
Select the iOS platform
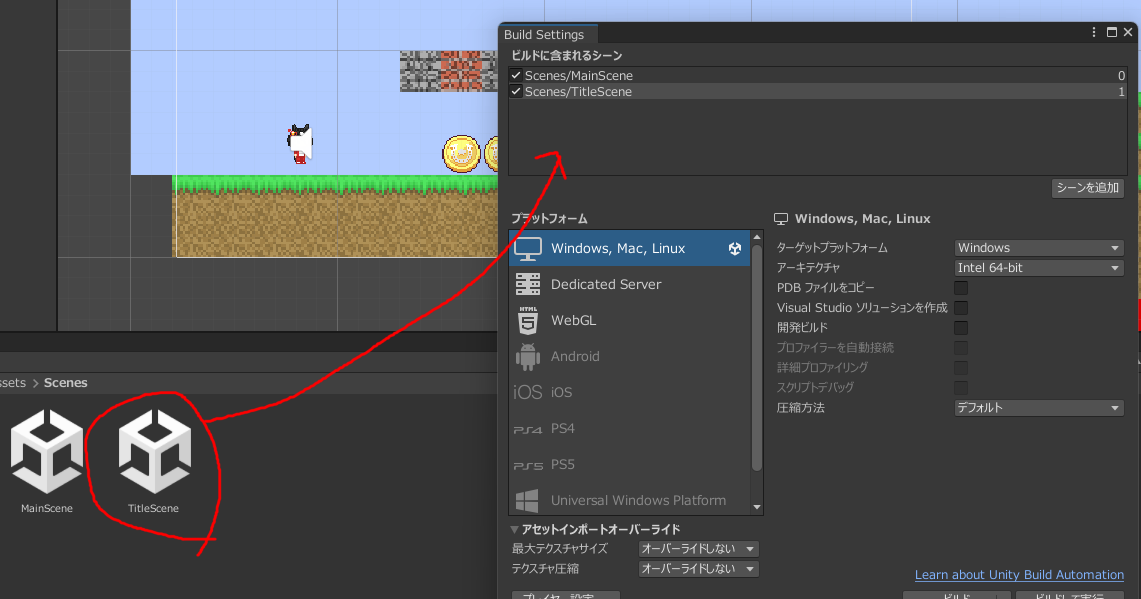(x=629, y=392)
